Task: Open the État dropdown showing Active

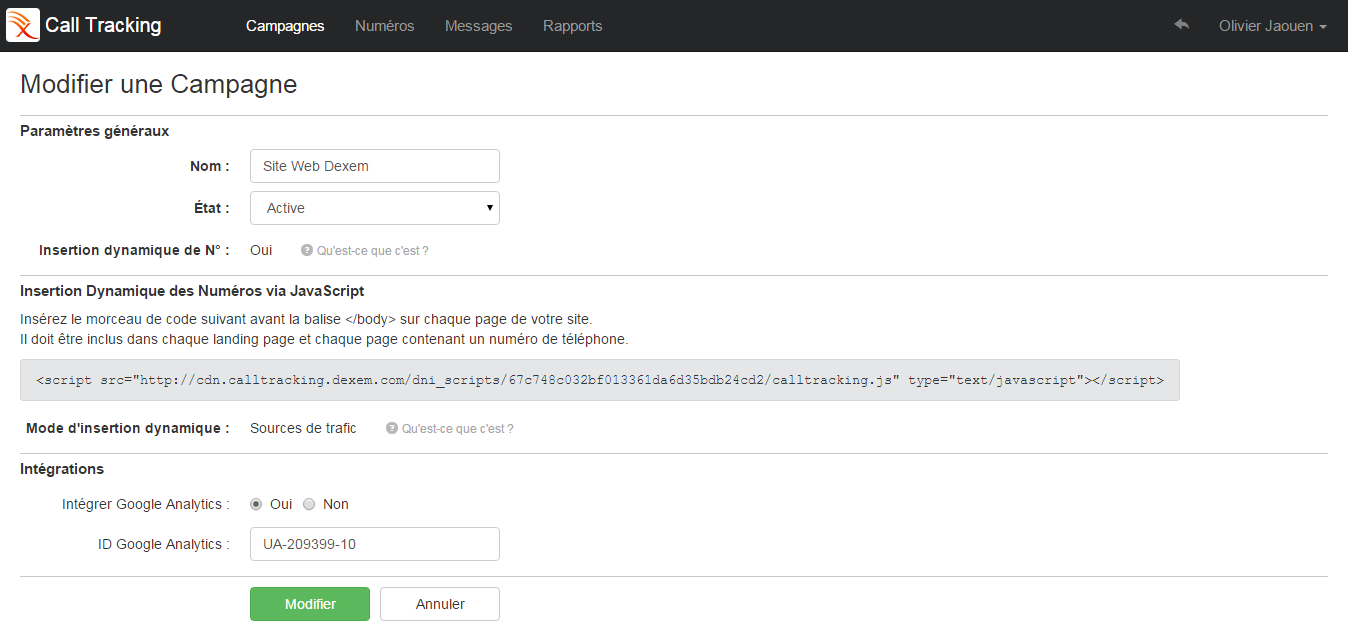Action: pos(374,207)
